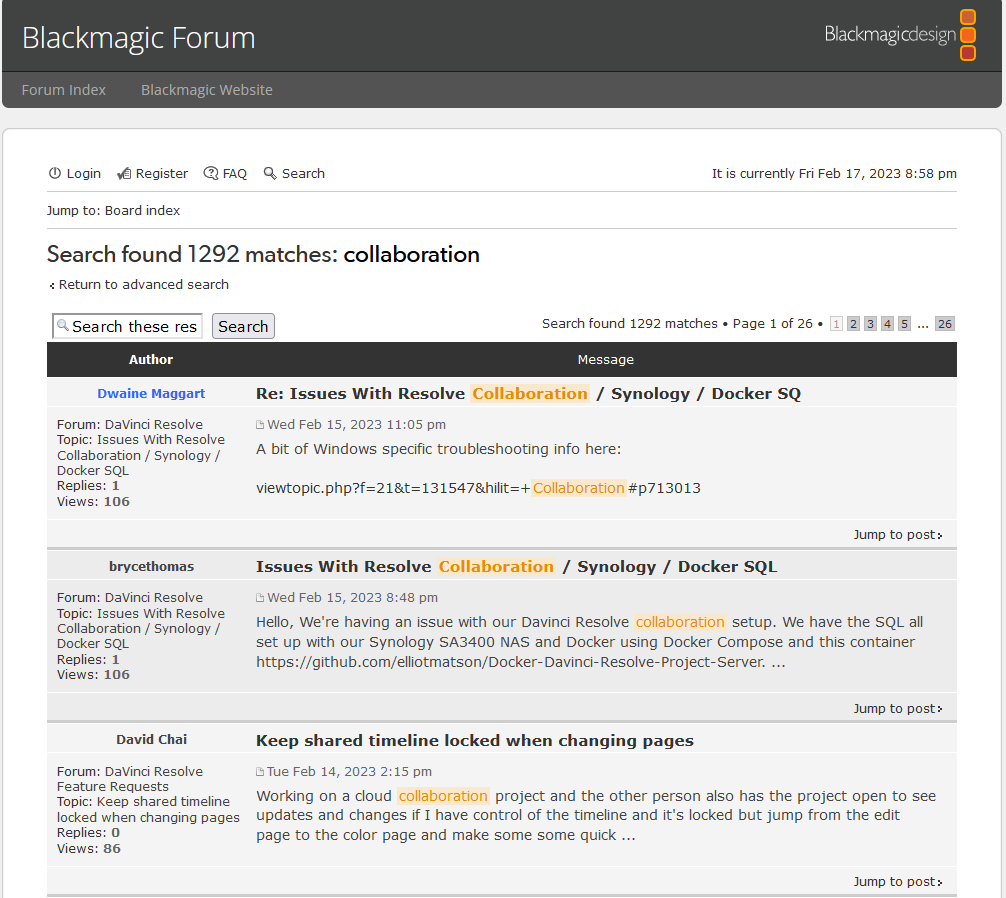Open the Forum Index menu item

point(64,90)
